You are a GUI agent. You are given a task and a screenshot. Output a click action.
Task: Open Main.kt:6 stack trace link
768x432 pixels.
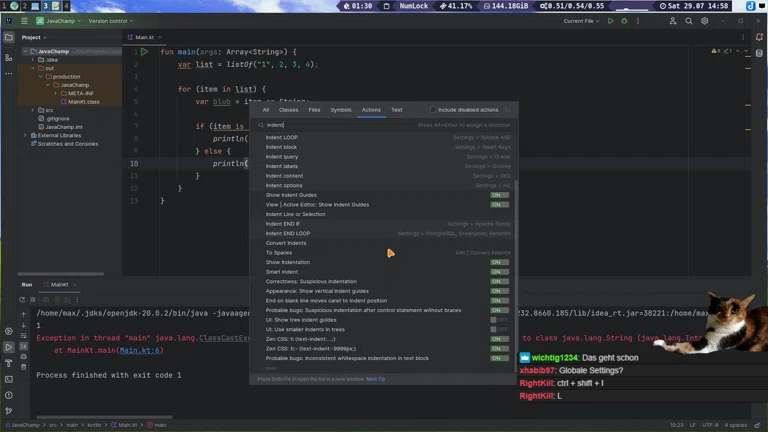point(140,350)
